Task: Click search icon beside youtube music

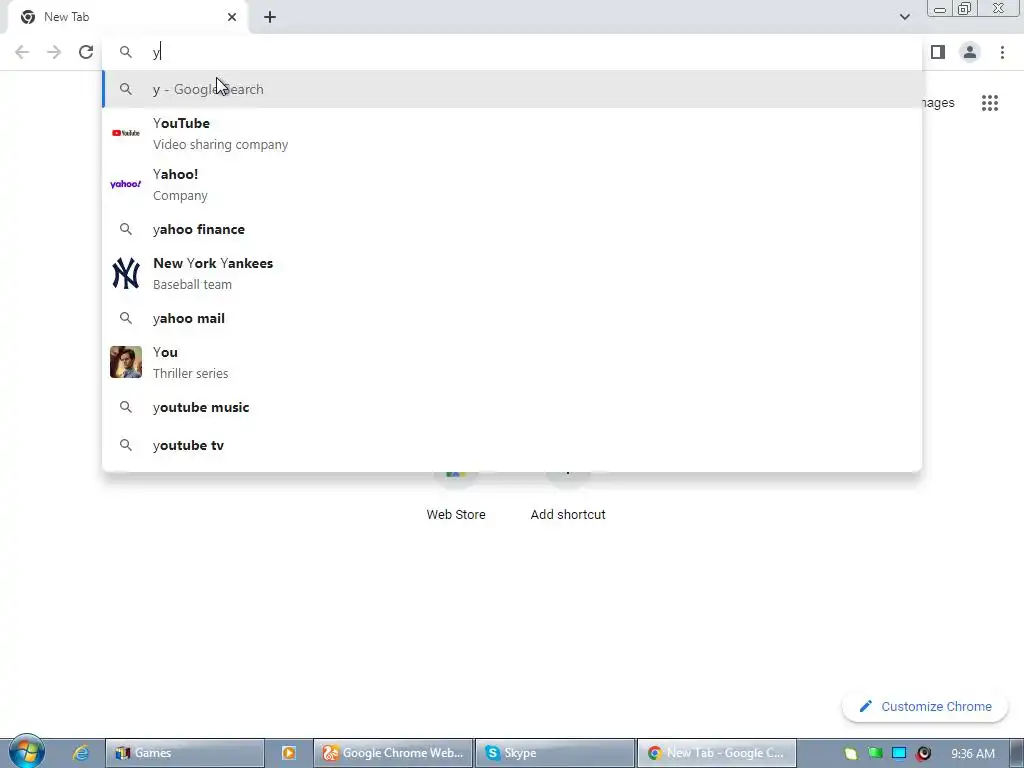Action: (125, 407)
